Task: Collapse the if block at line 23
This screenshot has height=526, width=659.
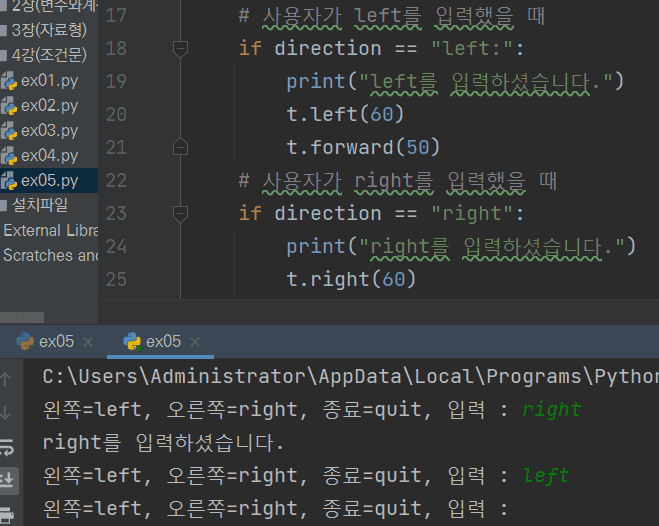Action: coord(180,213)
